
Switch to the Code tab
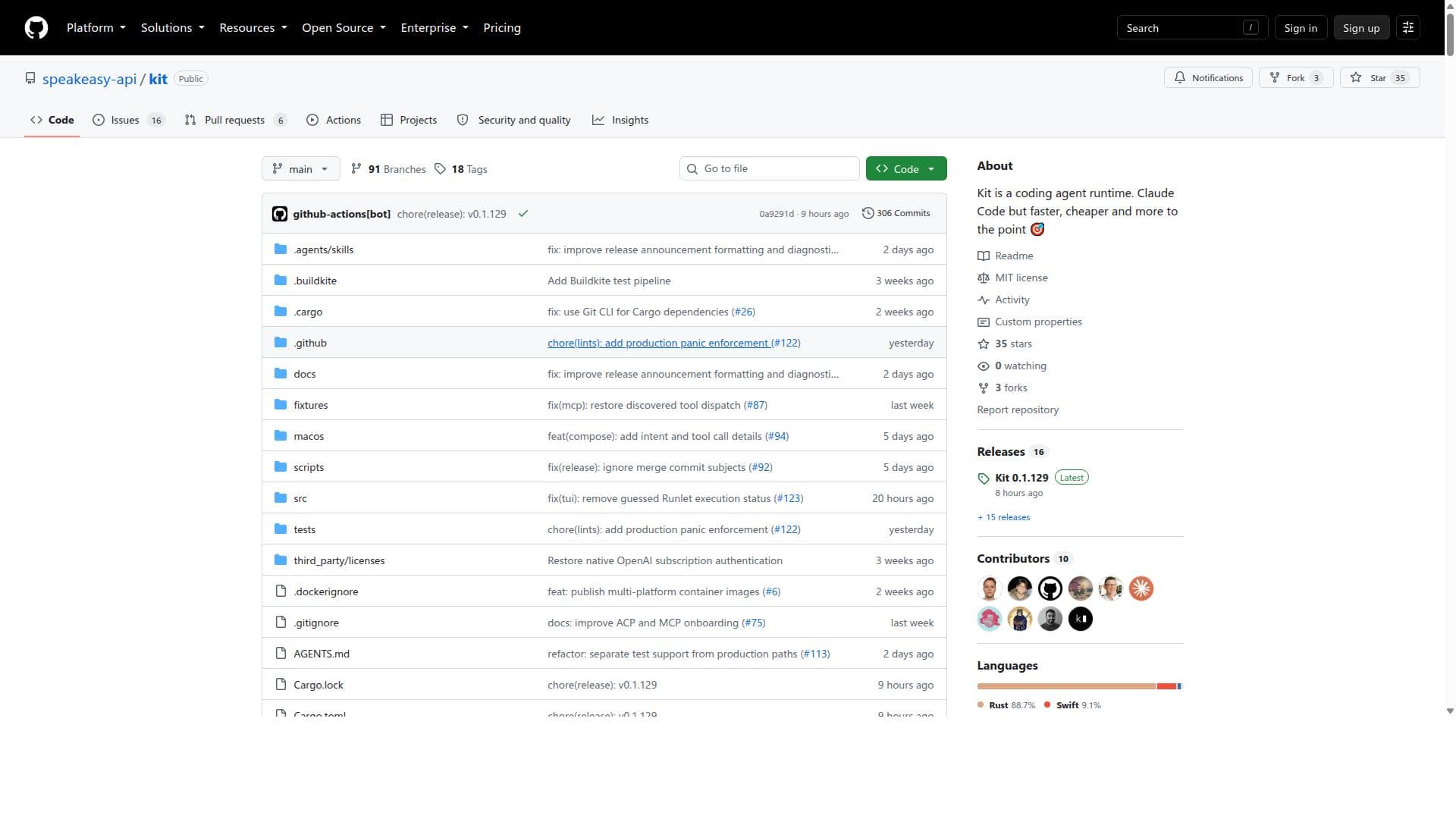52,120
